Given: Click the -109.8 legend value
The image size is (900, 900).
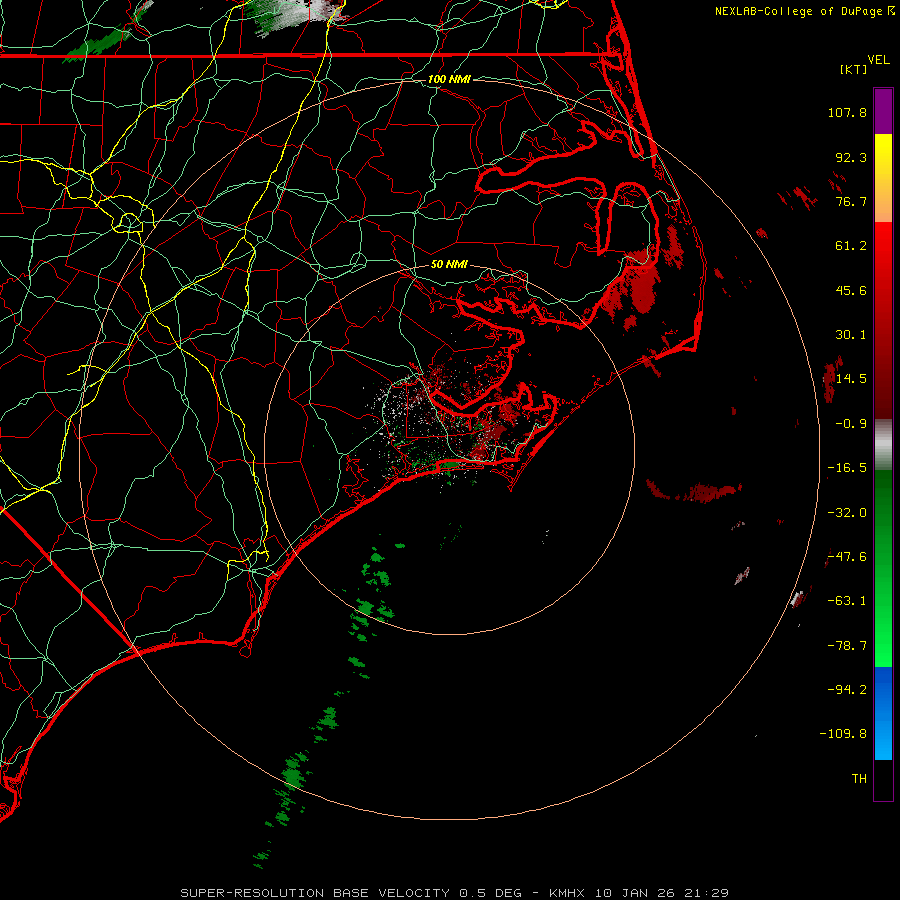Looking at the screenshot, I should tap(843, 734).
